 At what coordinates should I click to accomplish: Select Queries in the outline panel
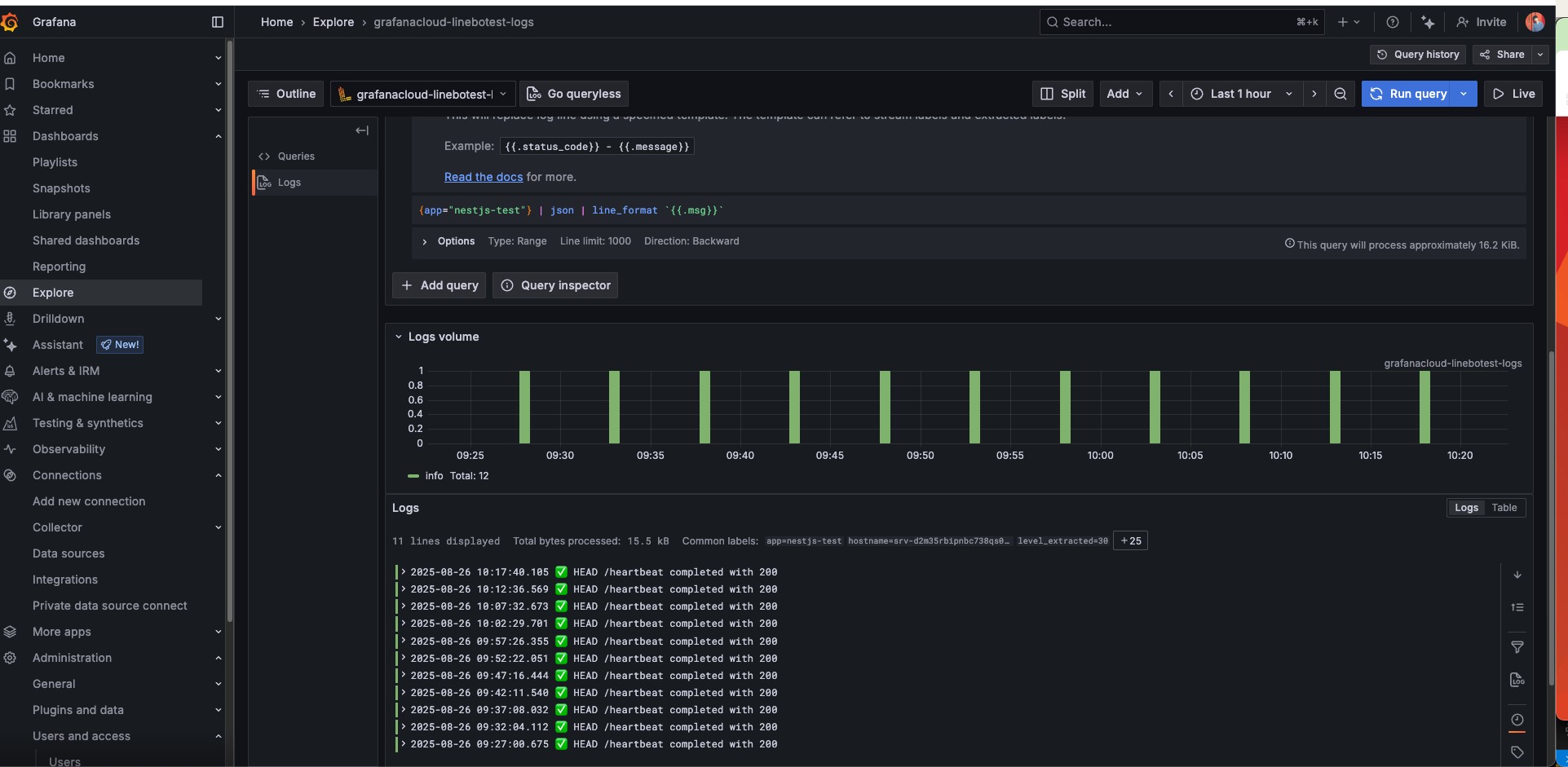click(295, 156)
